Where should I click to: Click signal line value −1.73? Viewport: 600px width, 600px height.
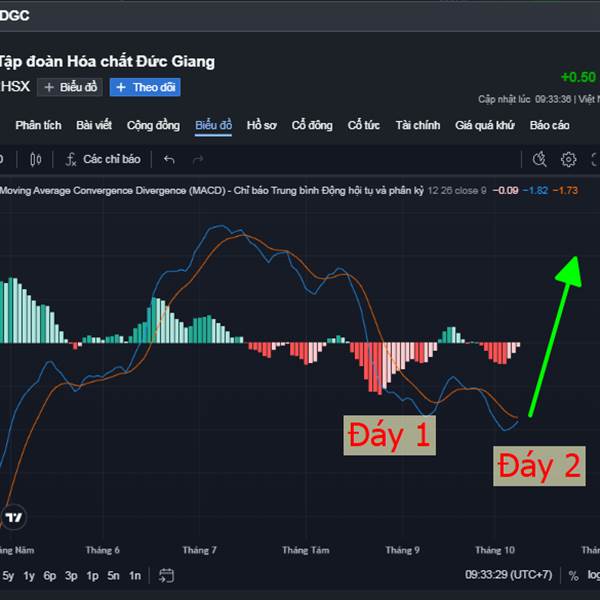565,191
